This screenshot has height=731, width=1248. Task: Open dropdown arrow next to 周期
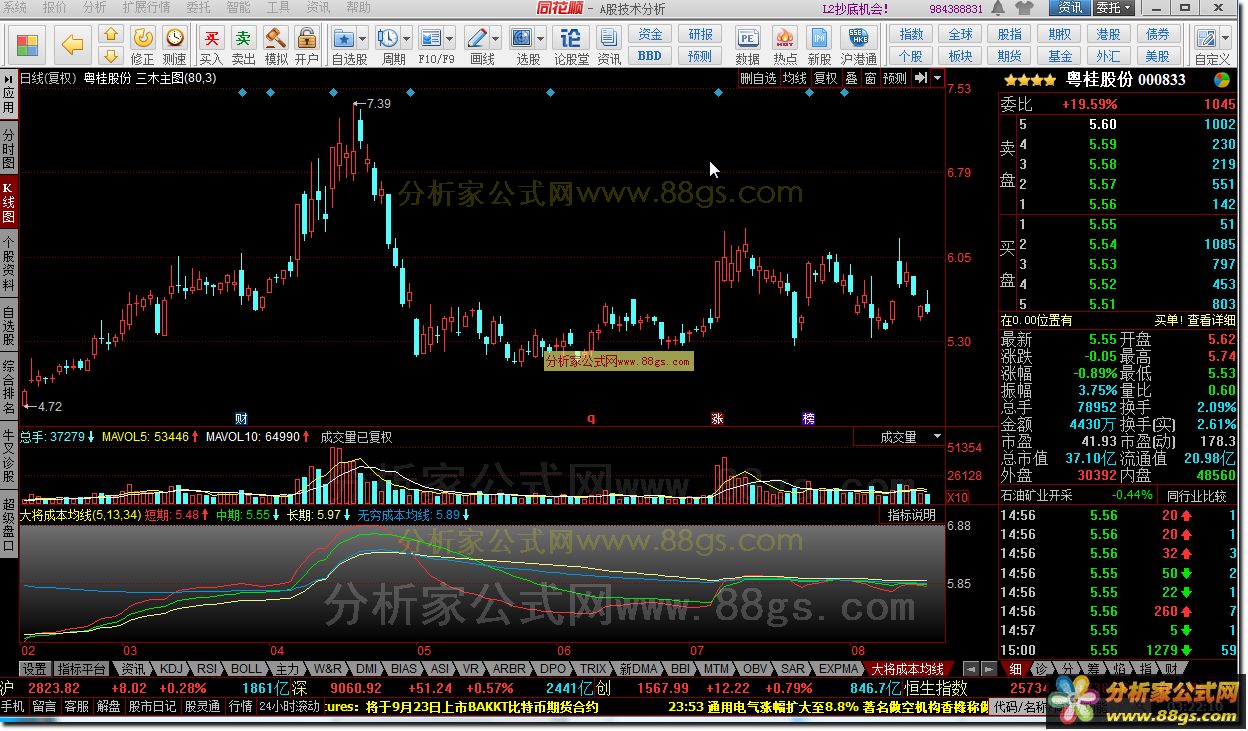tap(405, 40)
